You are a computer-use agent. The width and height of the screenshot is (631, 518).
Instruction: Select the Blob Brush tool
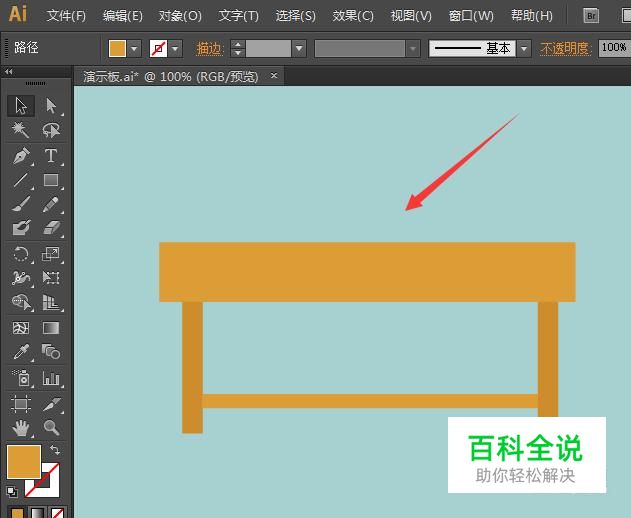point(21,228)
